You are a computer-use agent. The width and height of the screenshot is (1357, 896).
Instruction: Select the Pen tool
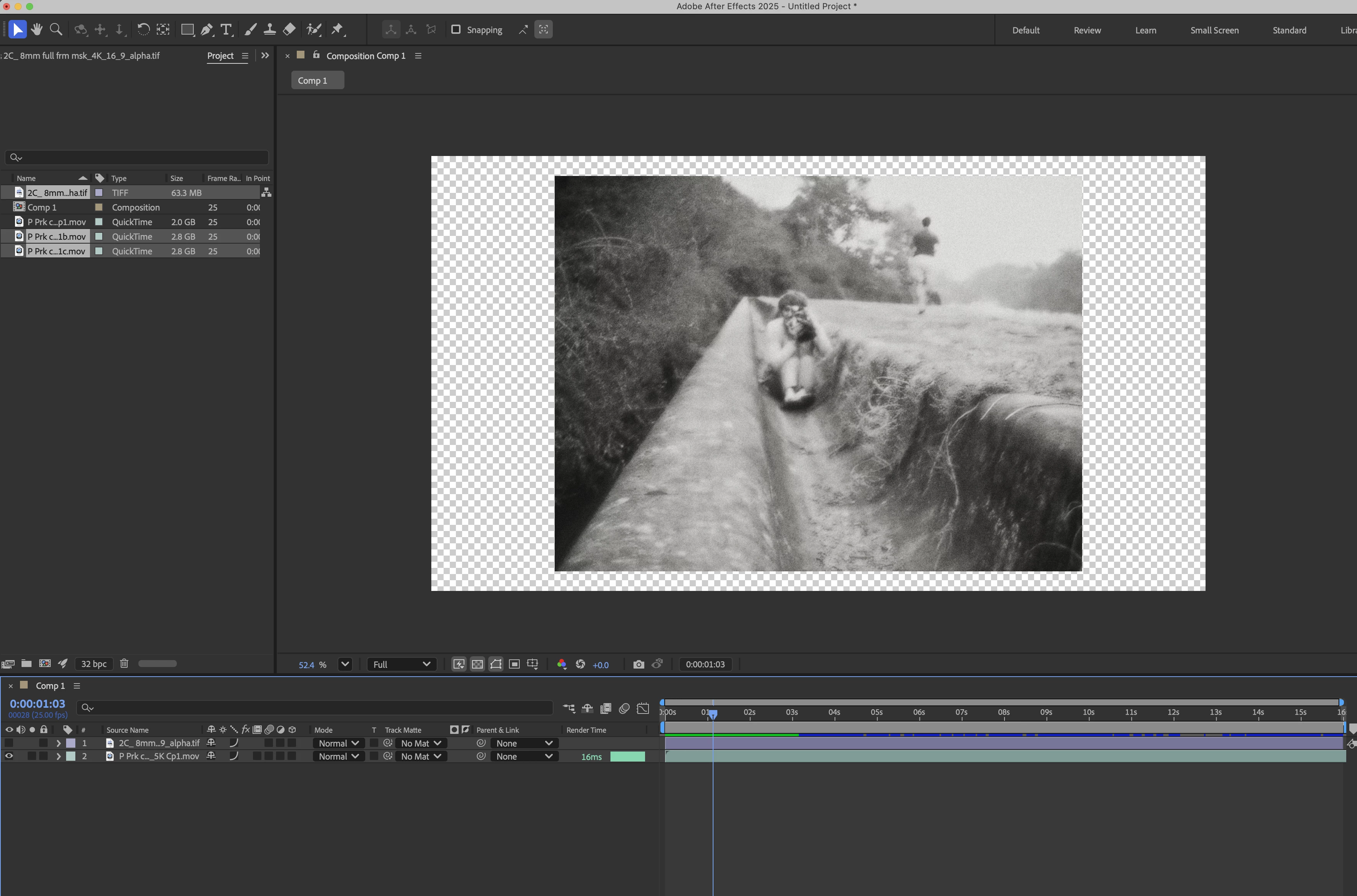coord(207,29)
